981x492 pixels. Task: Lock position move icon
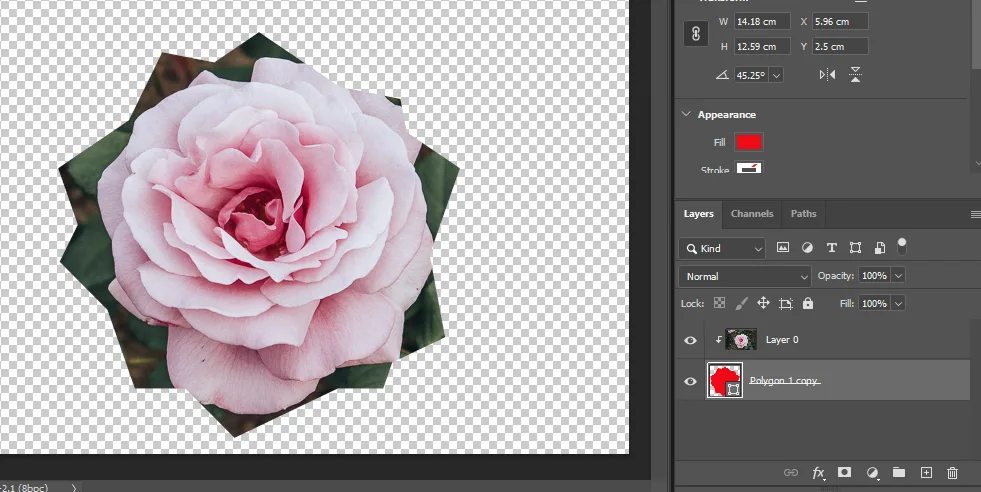pyautogui.click(x=763, y=304)
